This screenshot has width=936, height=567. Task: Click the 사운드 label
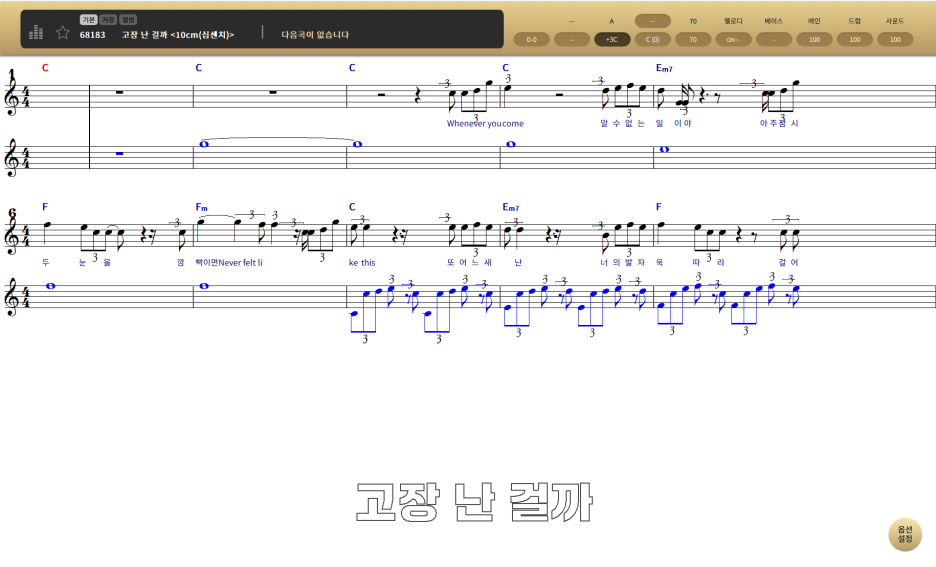895,21
